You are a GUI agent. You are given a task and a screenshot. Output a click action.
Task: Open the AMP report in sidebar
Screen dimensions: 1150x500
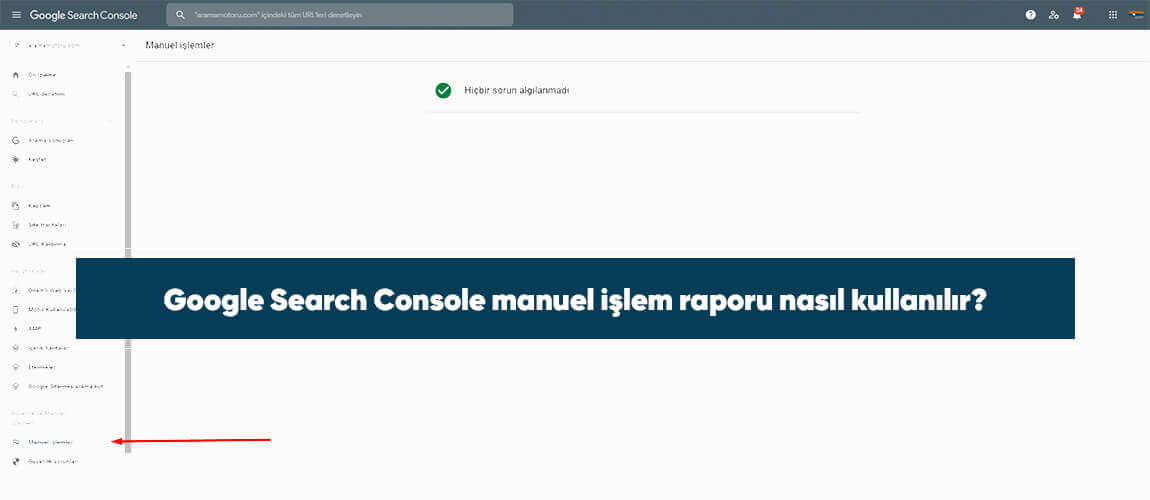tap(35, 328)
